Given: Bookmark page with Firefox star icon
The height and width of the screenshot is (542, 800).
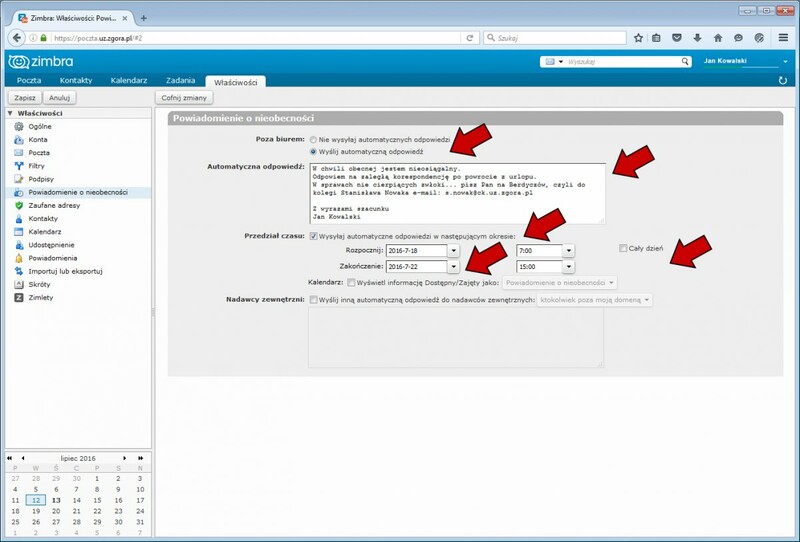Looking at the screenshot, I should pyautogui.click(x=638, y=38).
